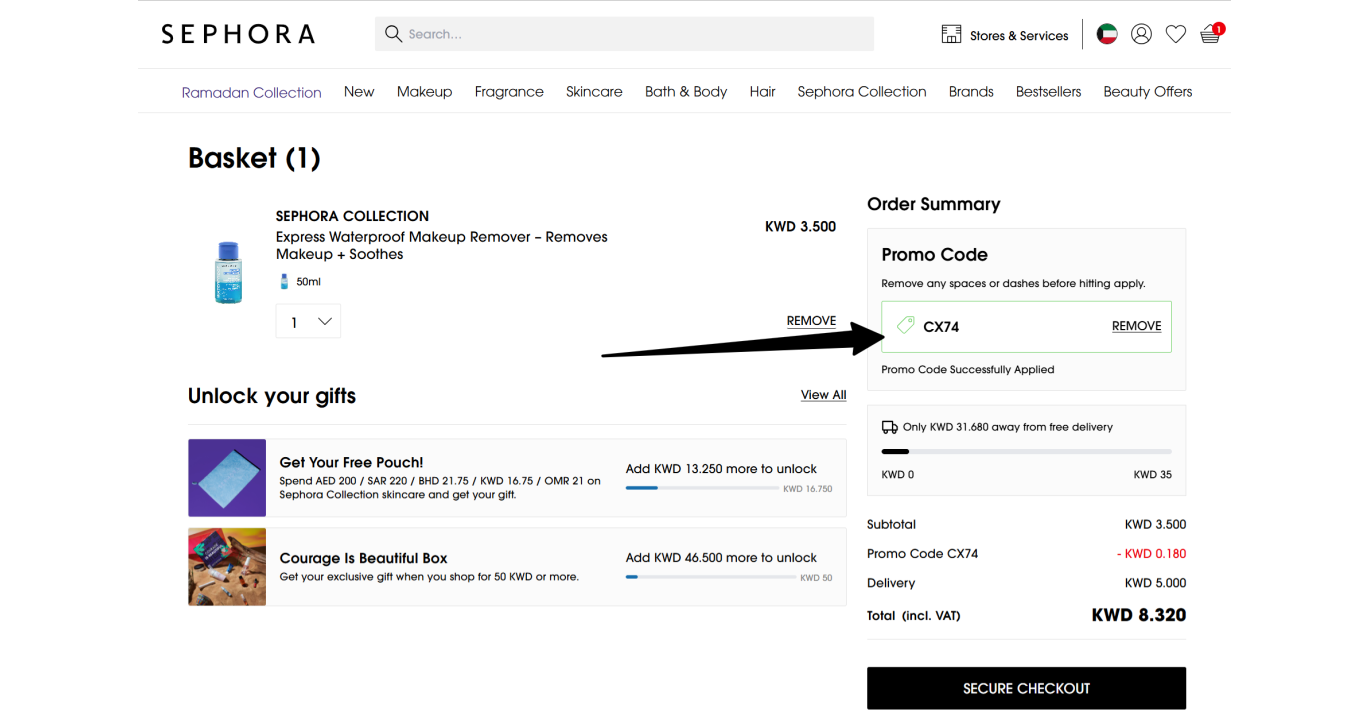Click the CX74 promo code field

click(x=1026, y=326)
